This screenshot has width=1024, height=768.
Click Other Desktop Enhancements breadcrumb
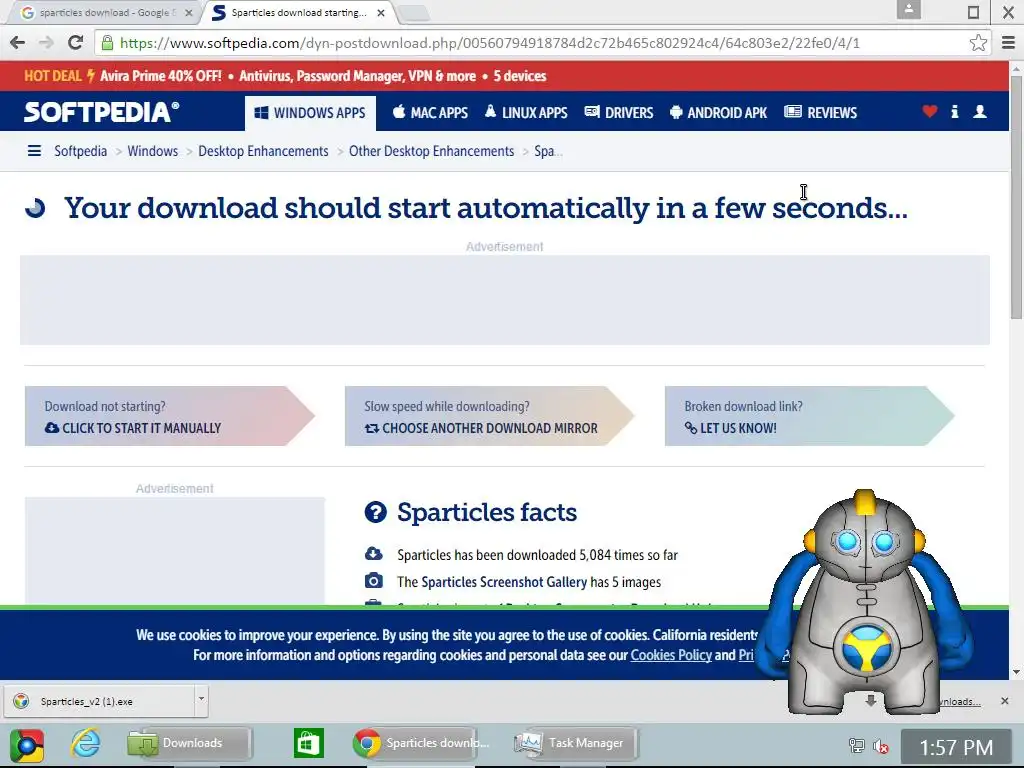[432, 151]
